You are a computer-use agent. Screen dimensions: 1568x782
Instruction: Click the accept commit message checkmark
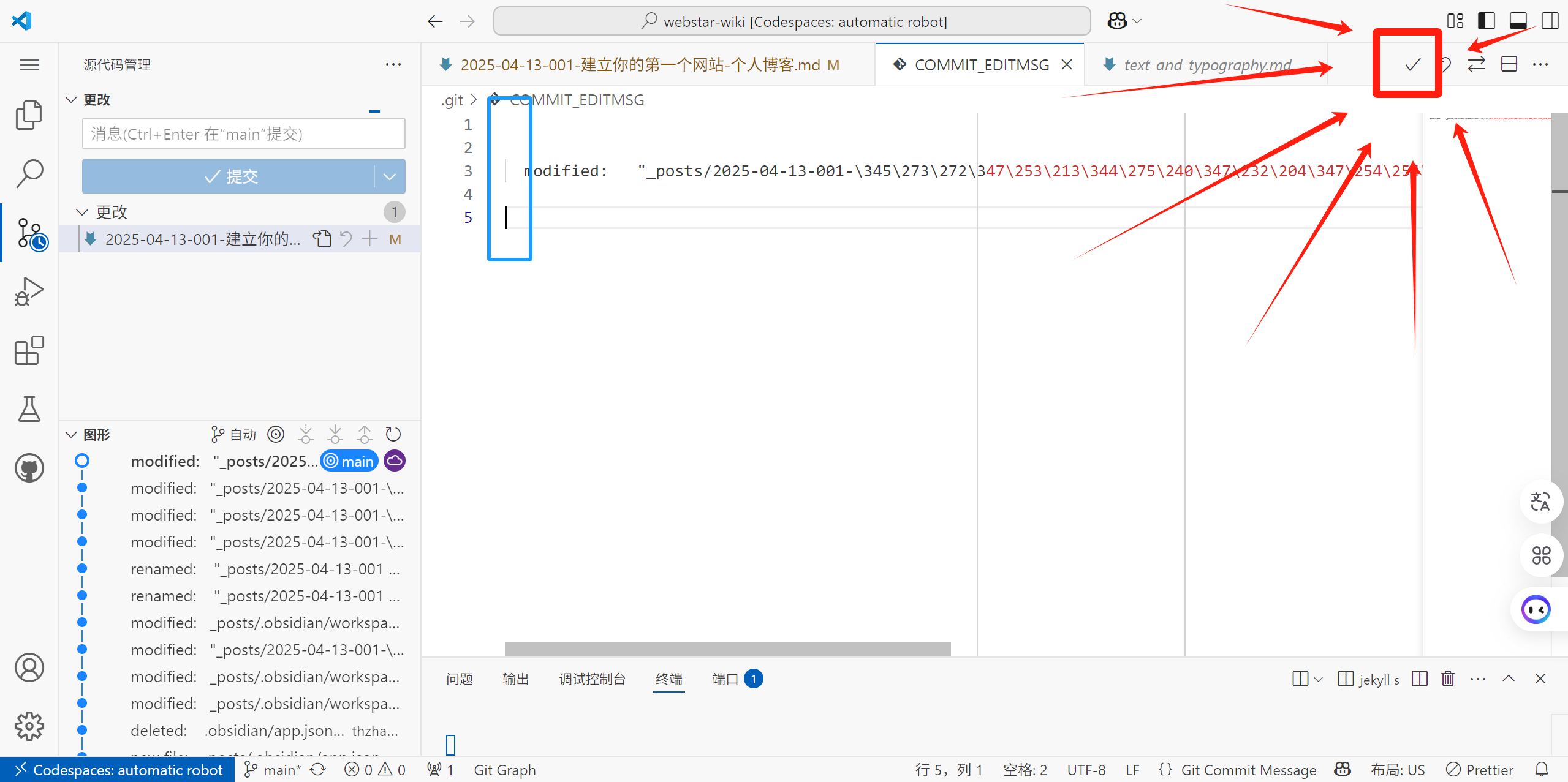point(1412,64)
